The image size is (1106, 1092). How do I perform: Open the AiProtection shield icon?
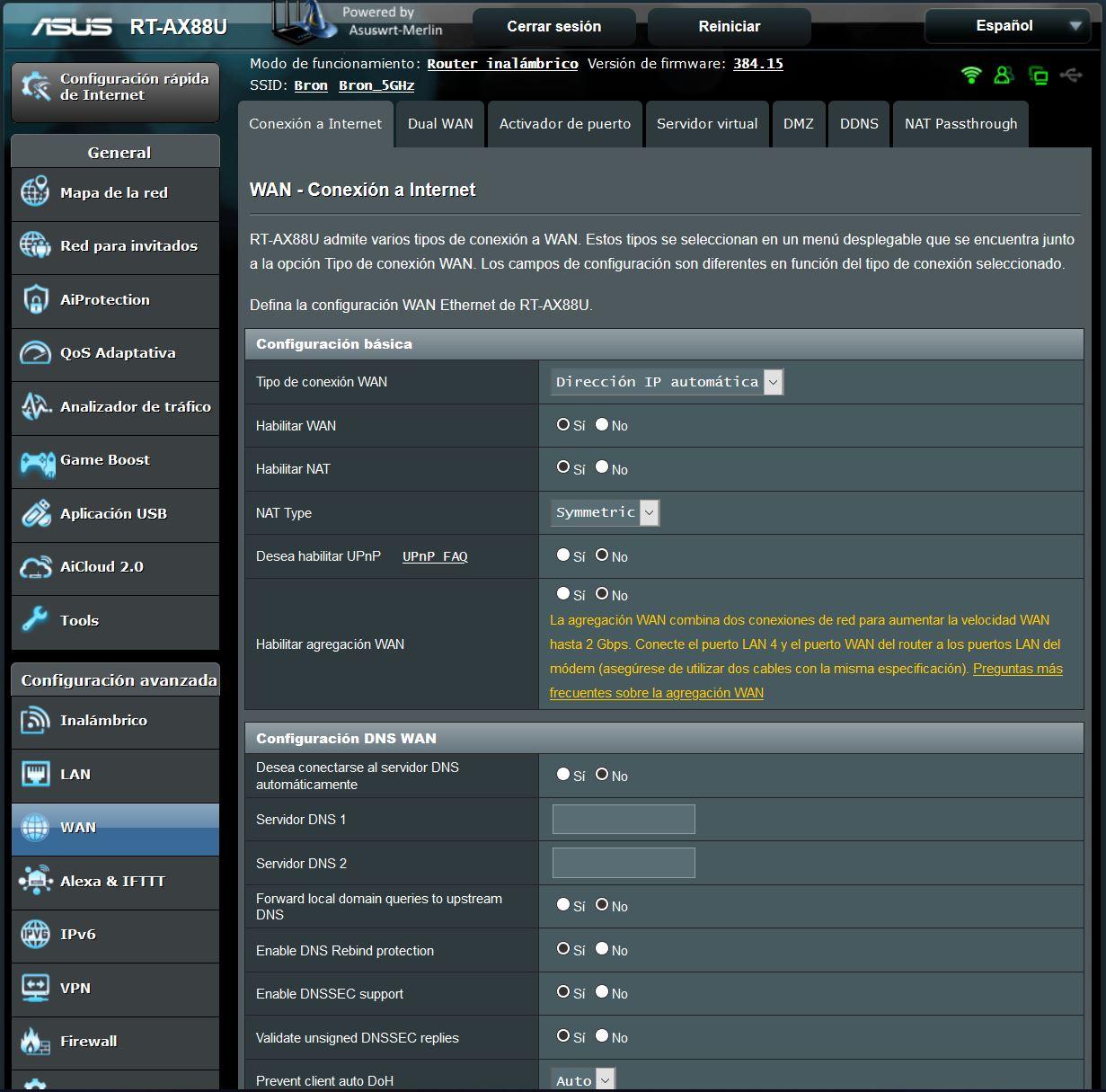(35, 299)
